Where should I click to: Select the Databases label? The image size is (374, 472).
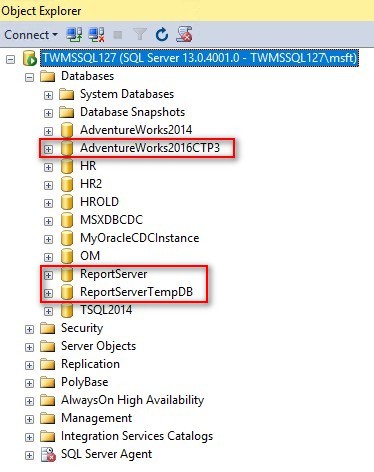(88, 76)
